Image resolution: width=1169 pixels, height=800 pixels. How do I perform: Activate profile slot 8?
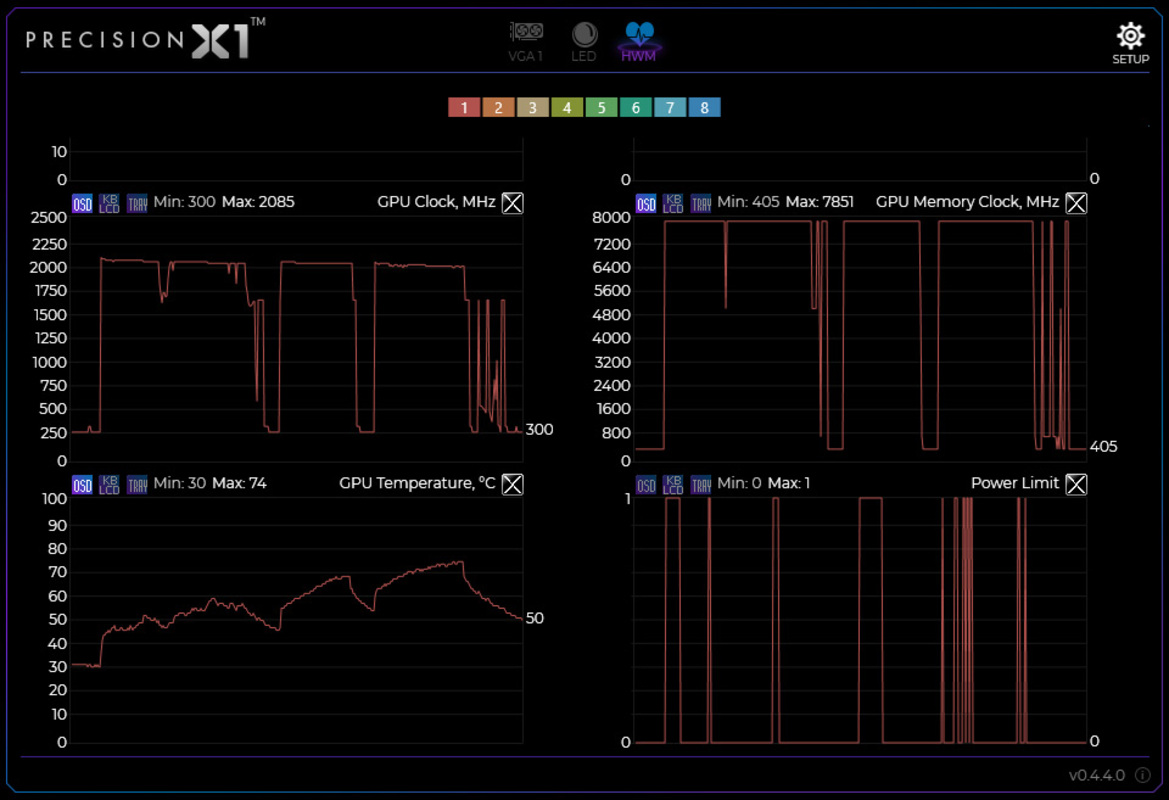704,107
